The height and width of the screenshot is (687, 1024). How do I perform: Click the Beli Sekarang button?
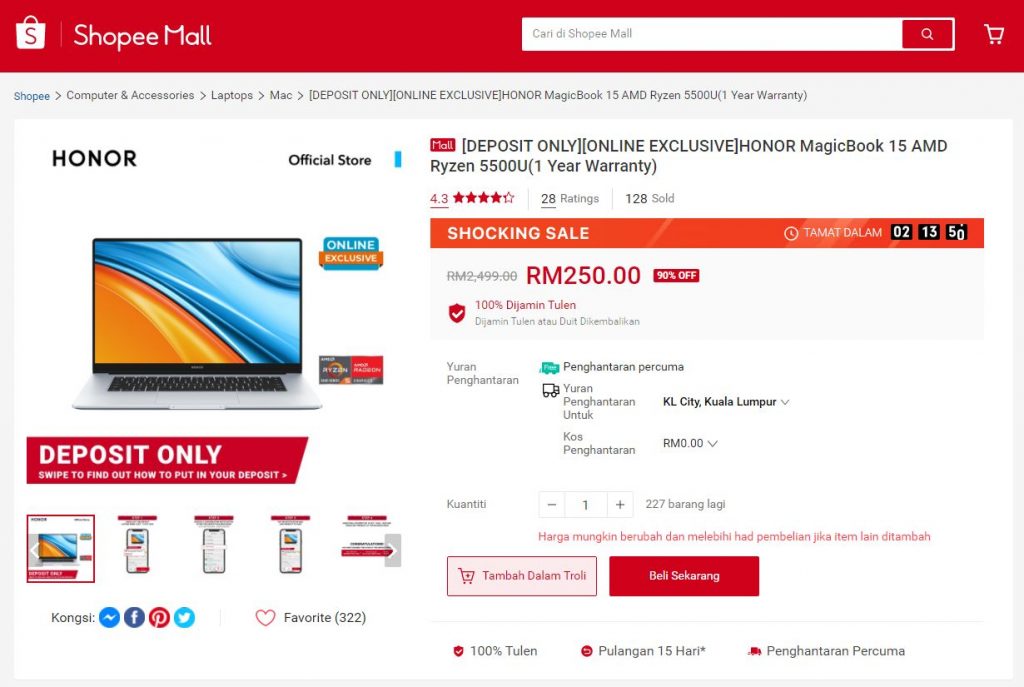pos(684,576)
